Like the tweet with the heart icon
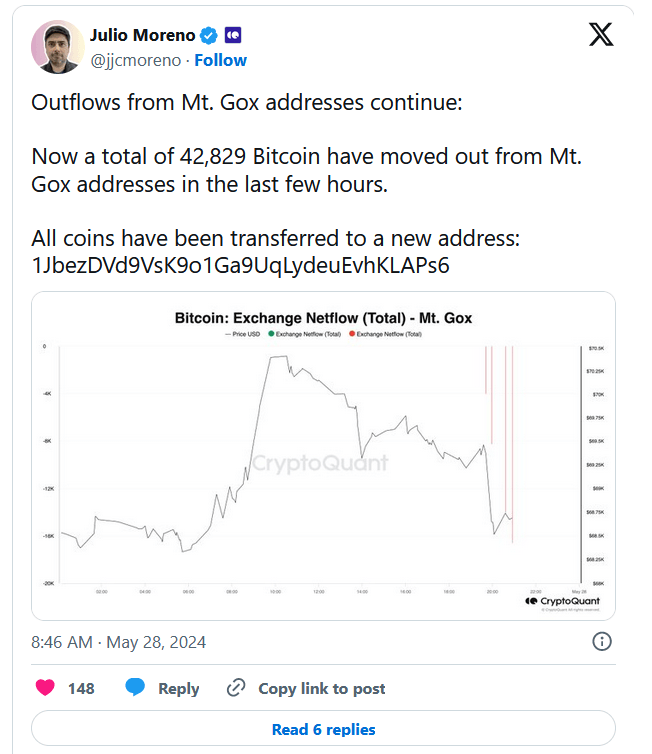 (46, 688)
